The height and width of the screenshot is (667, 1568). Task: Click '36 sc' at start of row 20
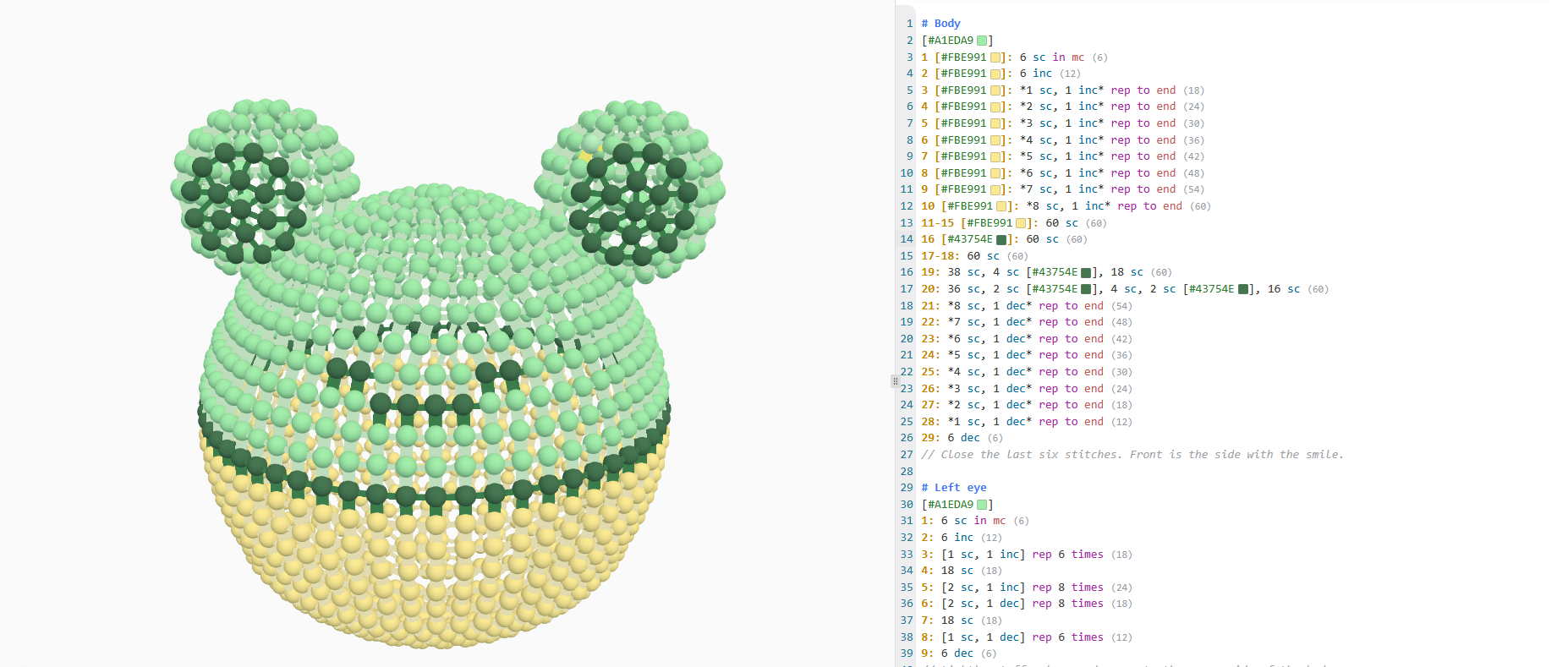click(963, 289)
